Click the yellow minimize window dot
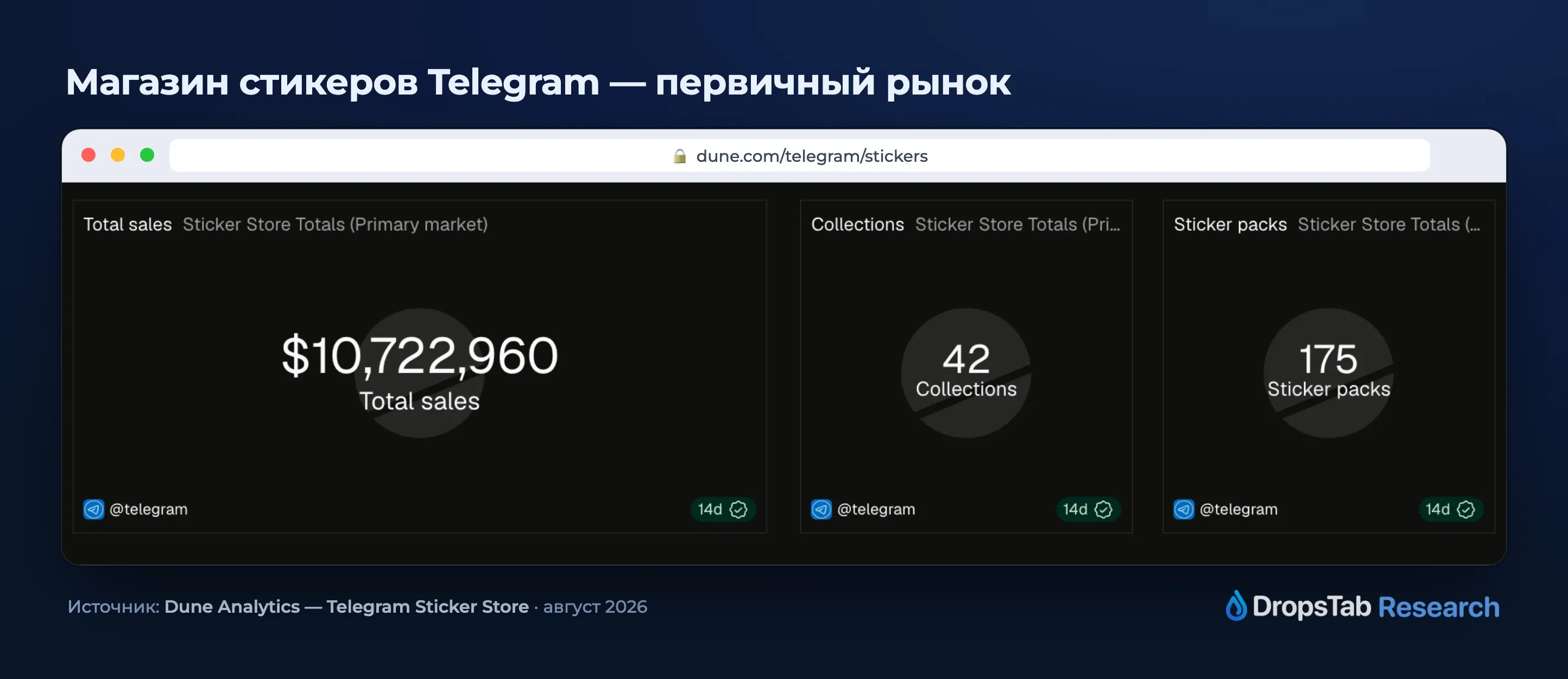The image size is (1568, 679). pos(117,155)
